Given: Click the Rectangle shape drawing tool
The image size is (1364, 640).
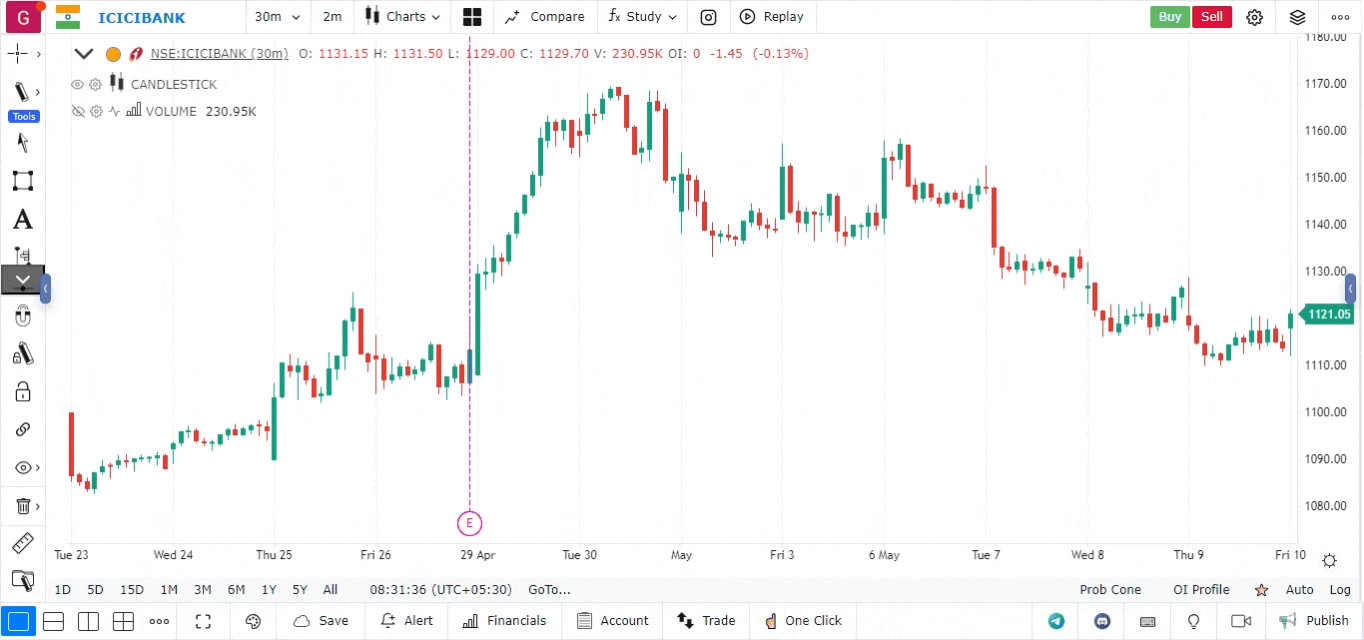Looking at the screenshot, I should click(22, 181).
